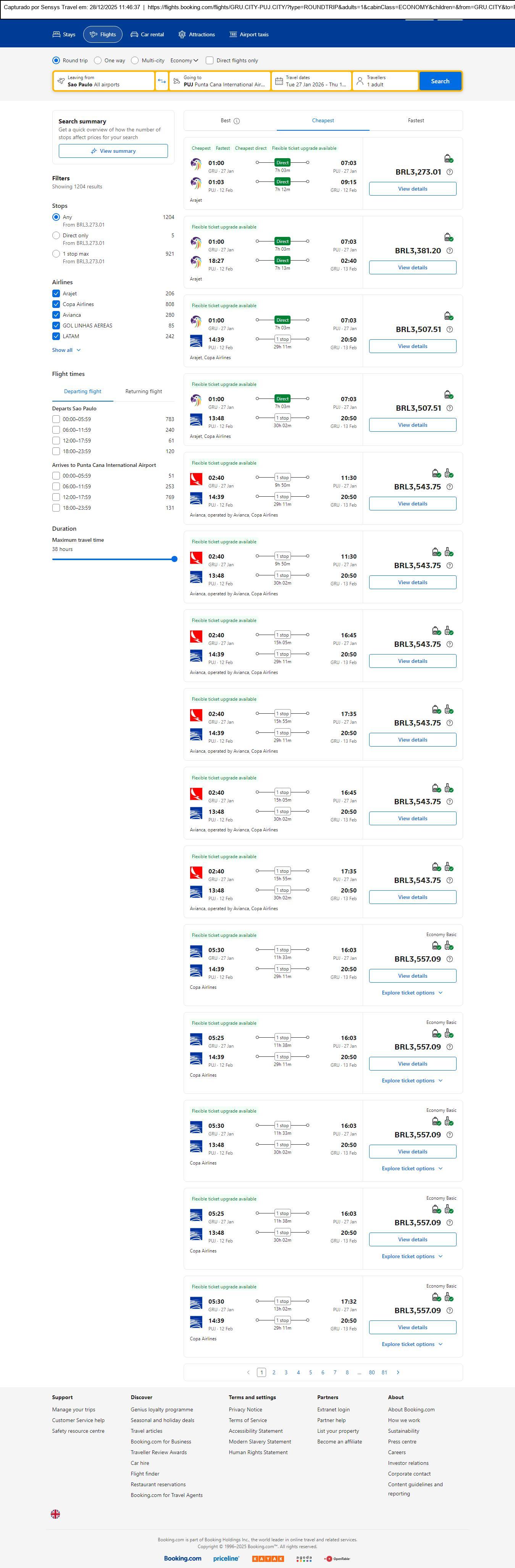This screenshot has width=515, height=1568.
Task: Click the maximum travel time slider handle
Action: pyautogui.click(x=174, y=559)
